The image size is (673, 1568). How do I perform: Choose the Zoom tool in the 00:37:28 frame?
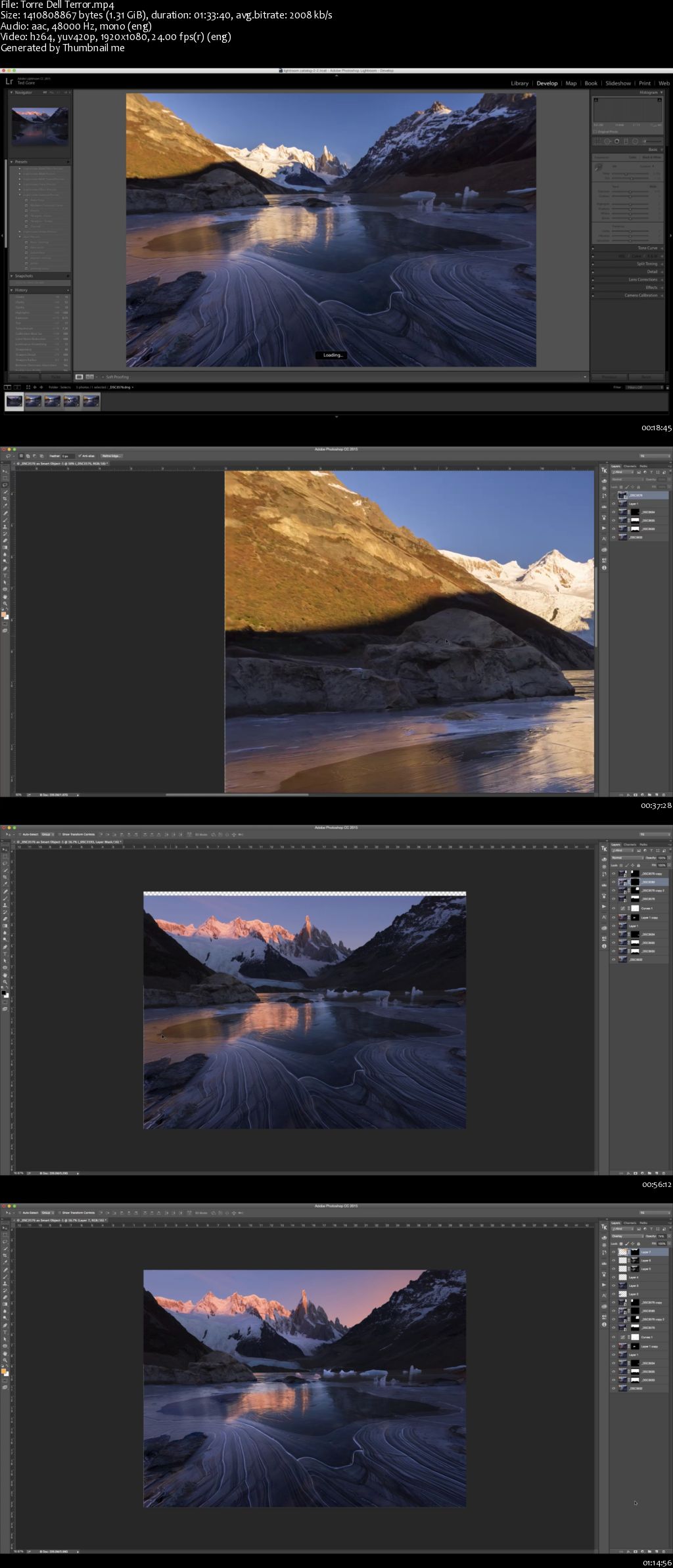5,603
